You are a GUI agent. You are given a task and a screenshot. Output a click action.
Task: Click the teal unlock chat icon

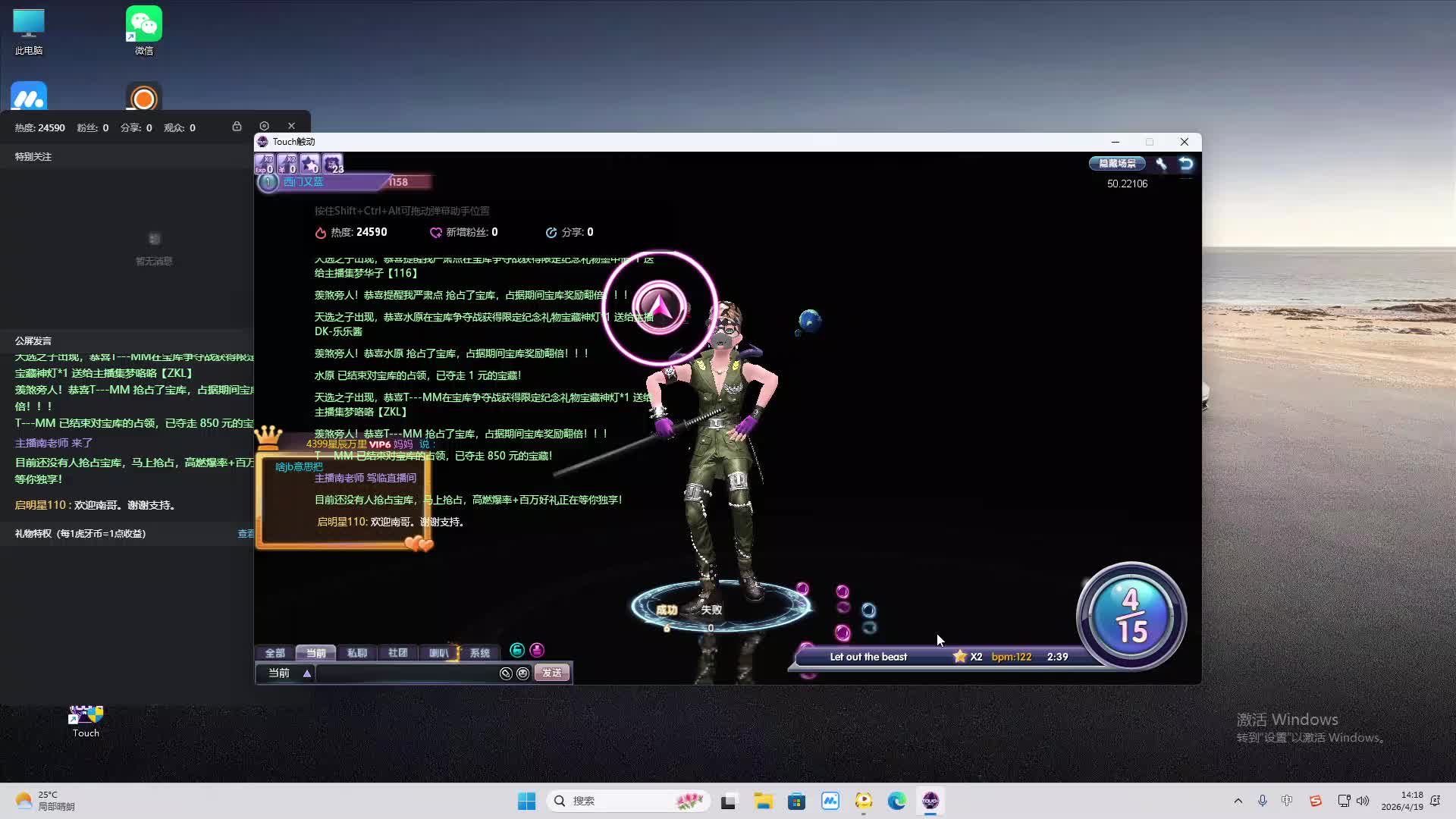[x=517, y=650]
